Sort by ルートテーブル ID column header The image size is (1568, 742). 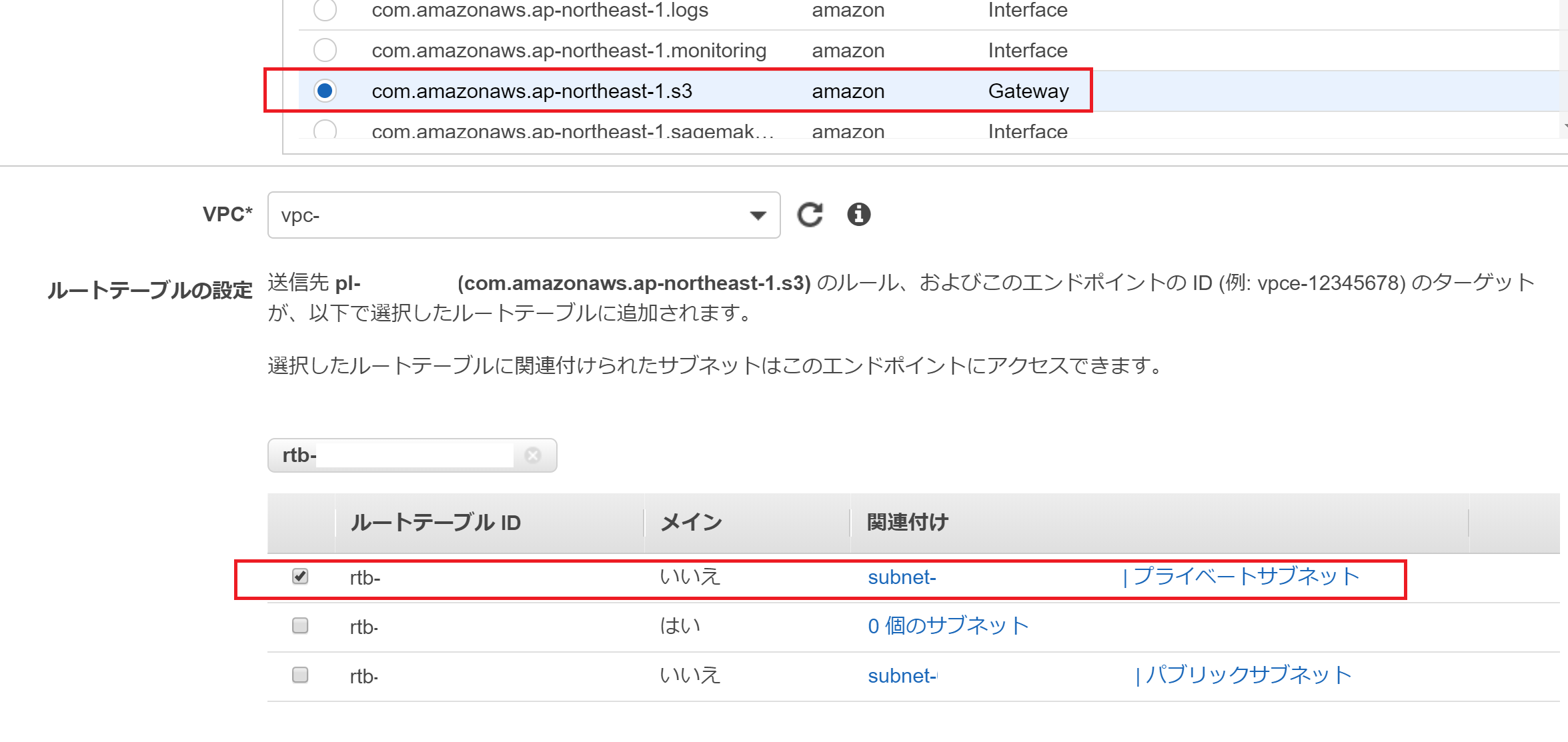tap(436, 523)
